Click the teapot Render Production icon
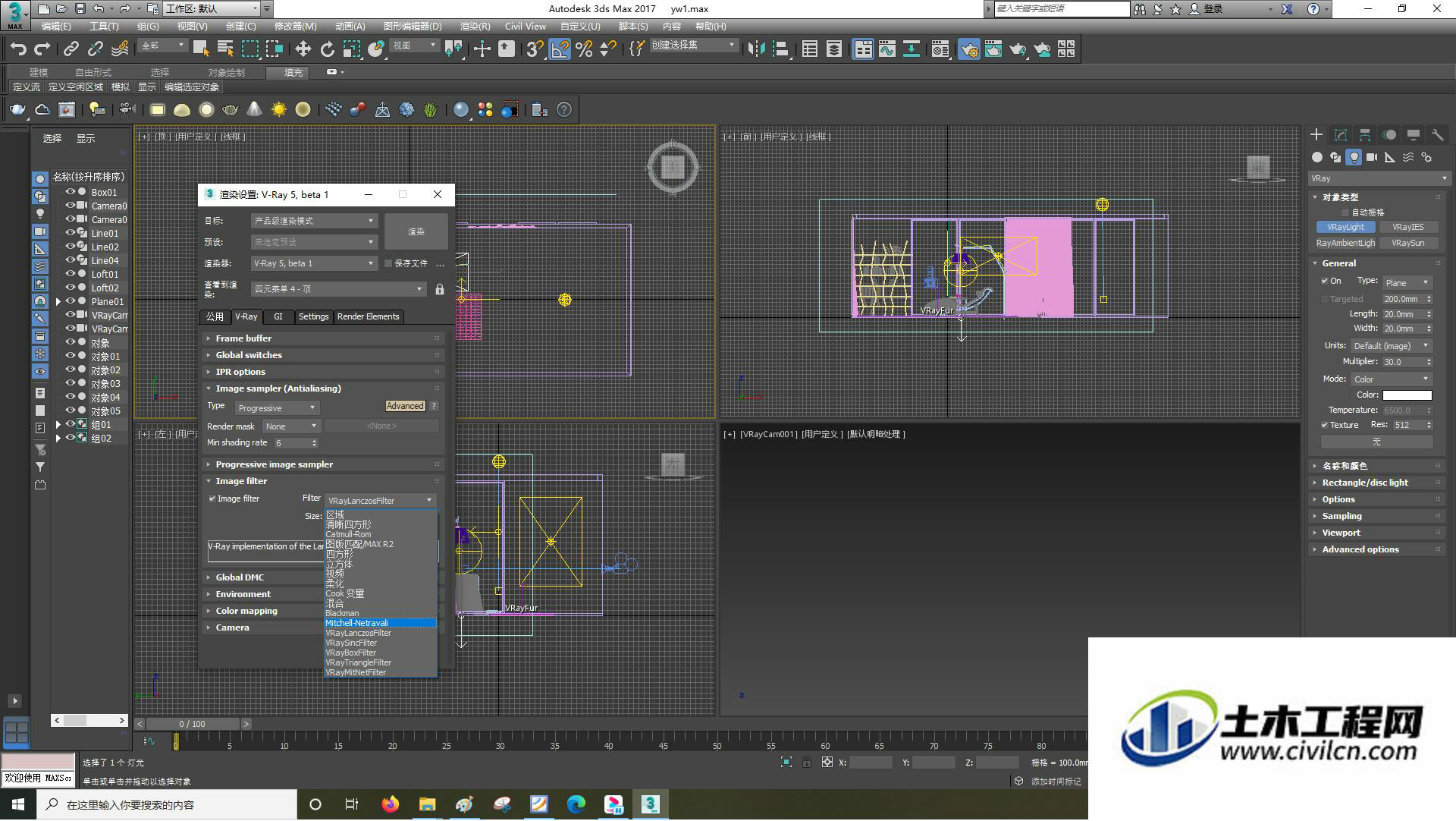Image resolution: width=1456 pixels, height=821 pixels. [1018, 49]
